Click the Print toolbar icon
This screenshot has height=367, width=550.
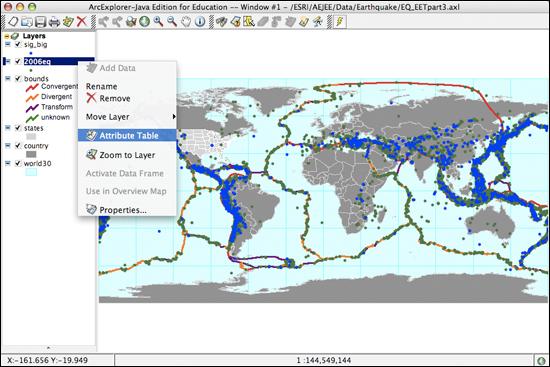pyautogui.click(x=54, y=22)
